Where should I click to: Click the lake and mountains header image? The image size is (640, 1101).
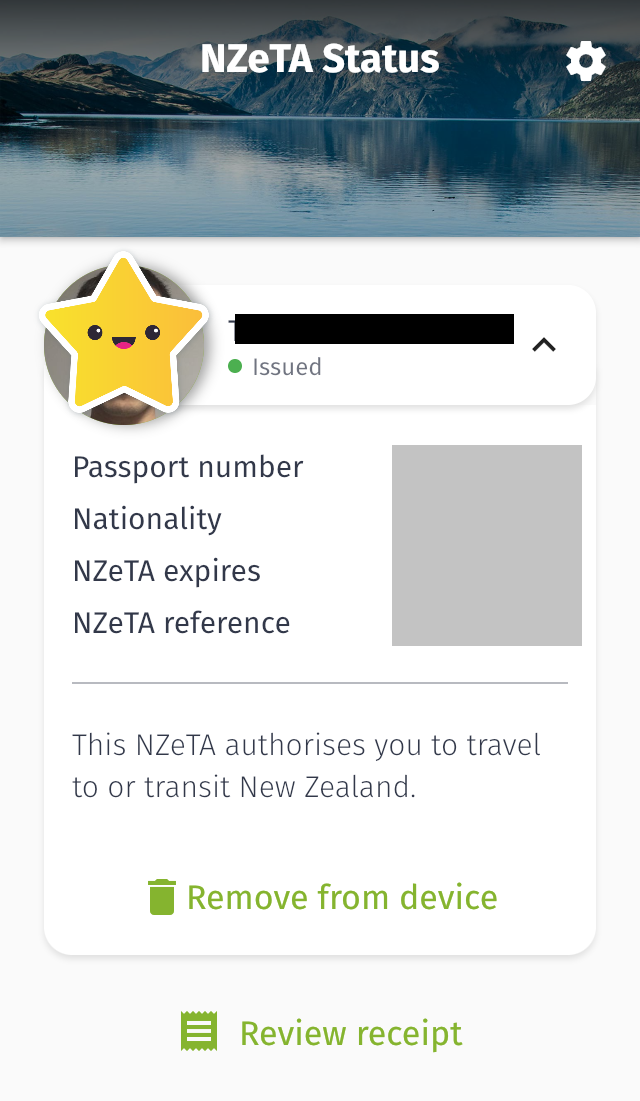[320, 160]
